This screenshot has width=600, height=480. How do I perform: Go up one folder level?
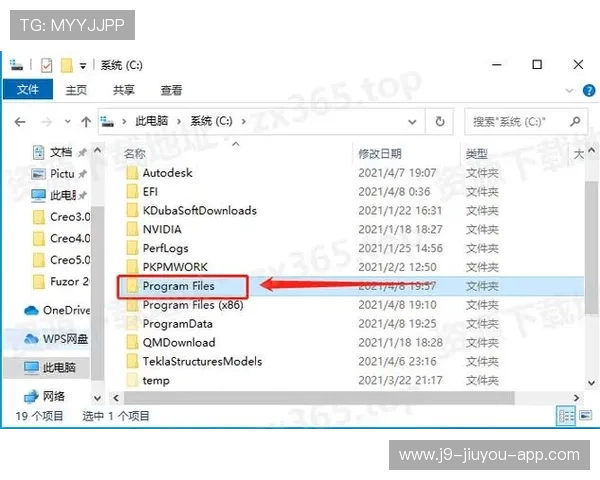[x=86, y=122]
